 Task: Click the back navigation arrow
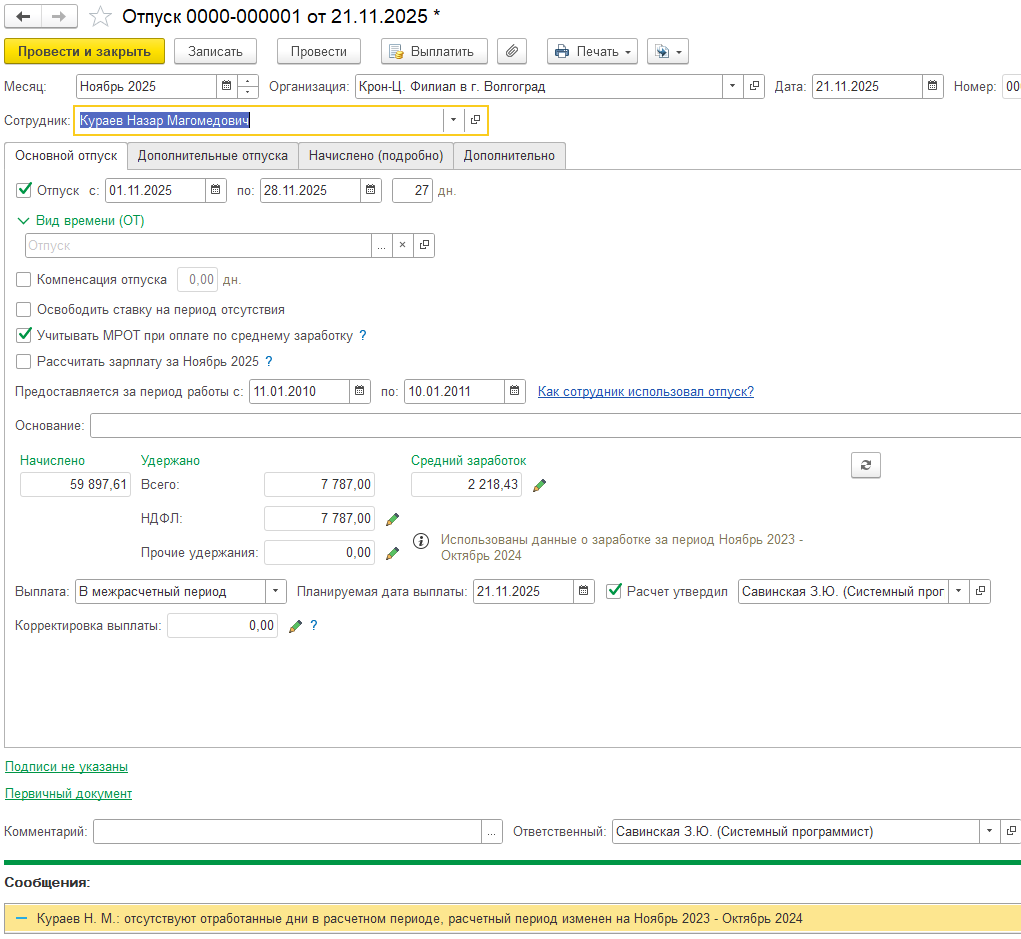[x=24, y=17]
